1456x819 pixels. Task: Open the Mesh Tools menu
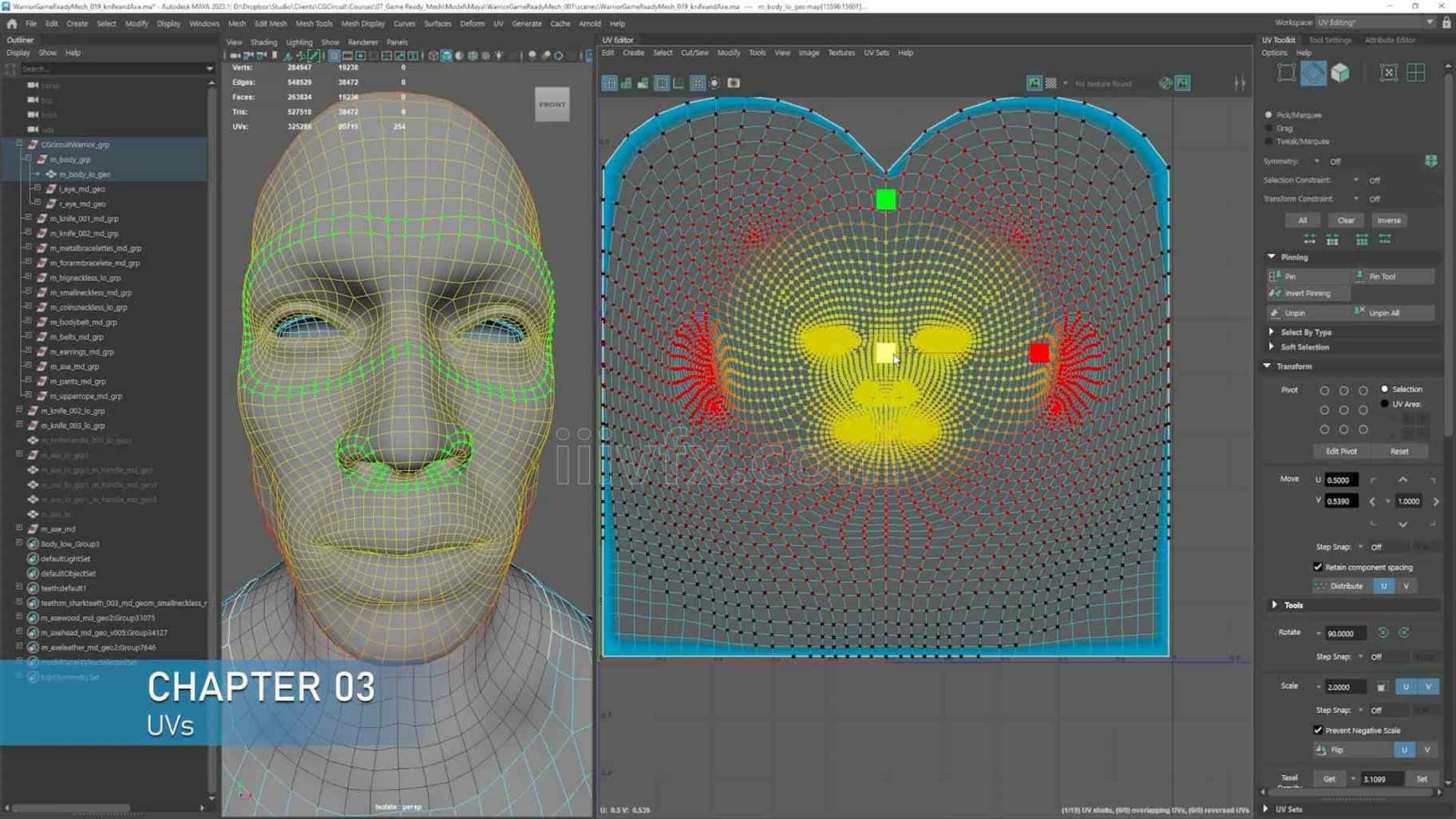coord(314,24)
